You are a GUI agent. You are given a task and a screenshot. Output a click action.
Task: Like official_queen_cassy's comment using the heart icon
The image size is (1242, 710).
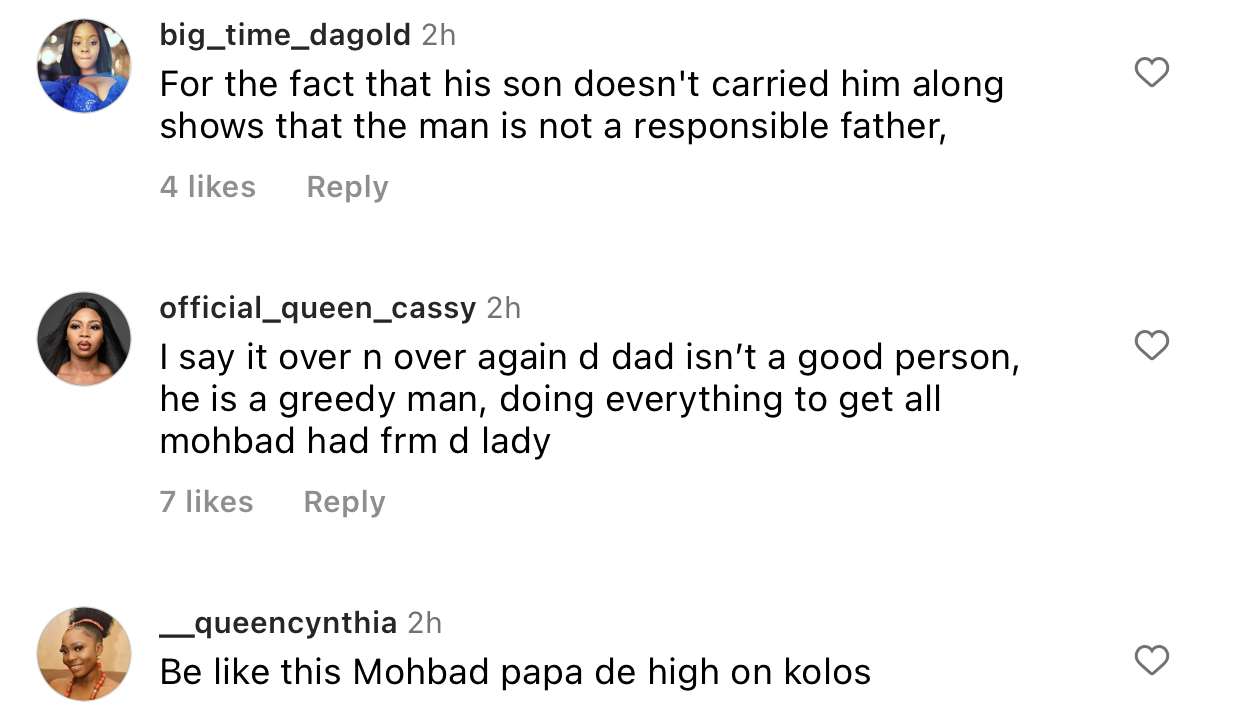1151,344
